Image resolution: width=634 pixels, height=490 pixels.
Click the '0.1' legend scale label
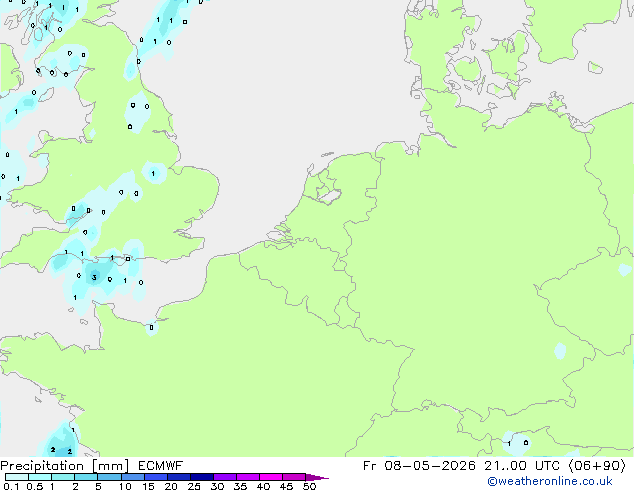11,486
